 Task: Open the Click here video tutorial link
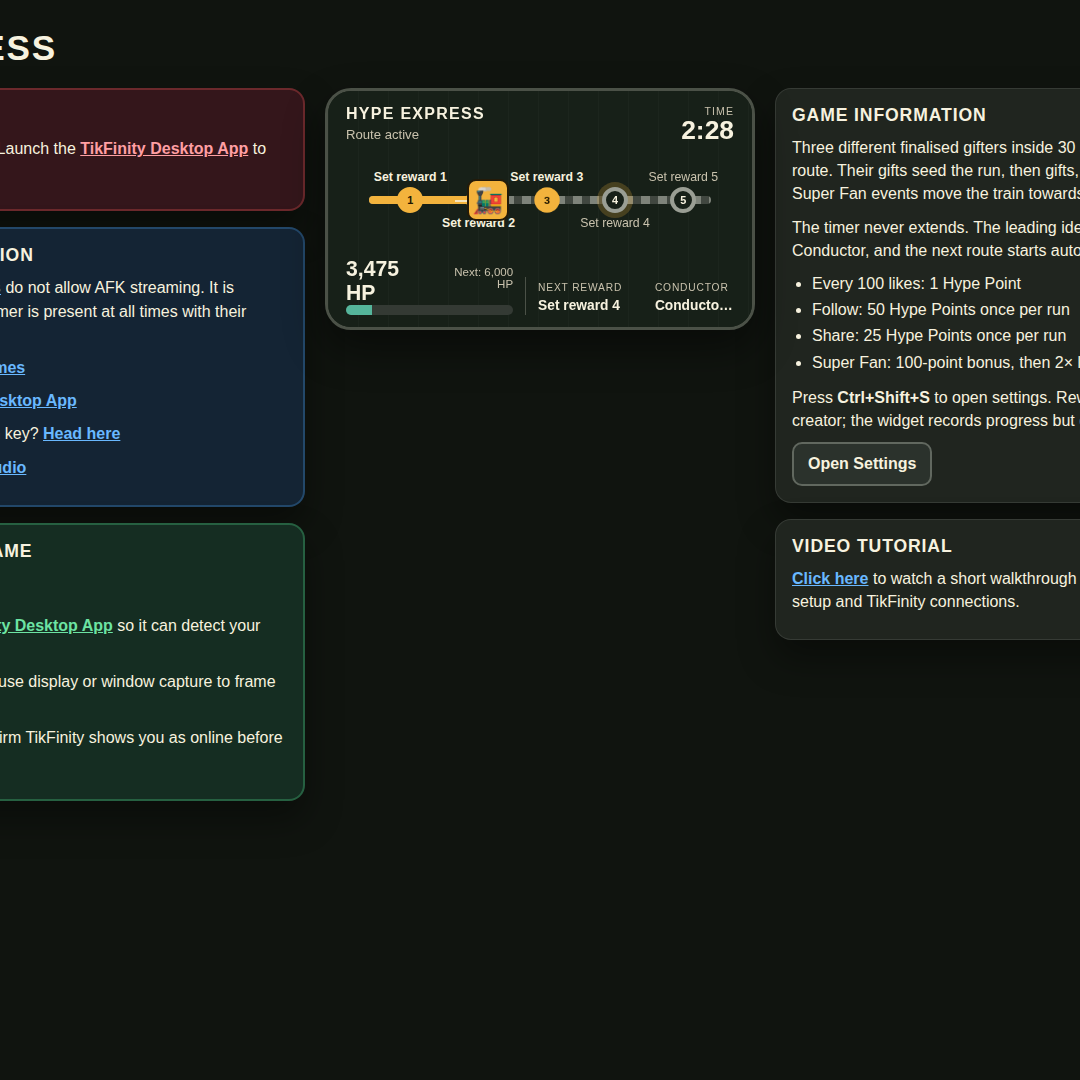[830, 579]
